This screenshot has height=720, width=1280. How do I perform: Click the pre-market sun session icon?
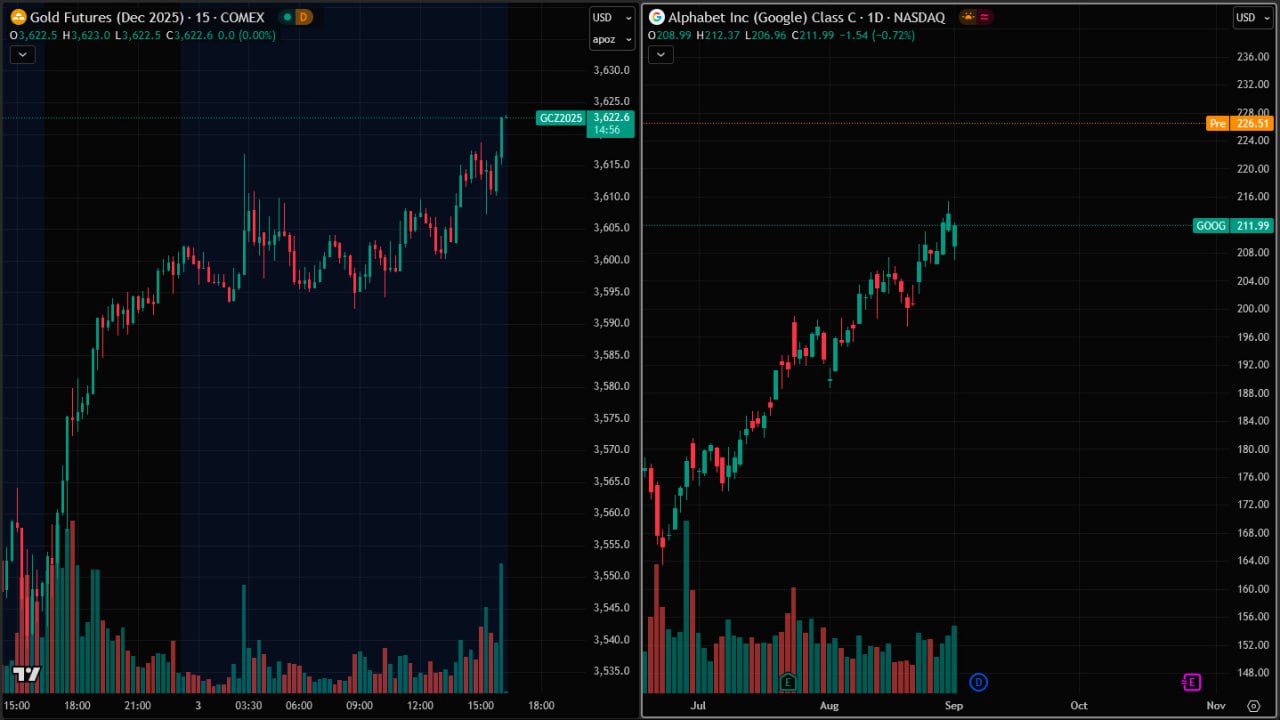pos(967,17)
